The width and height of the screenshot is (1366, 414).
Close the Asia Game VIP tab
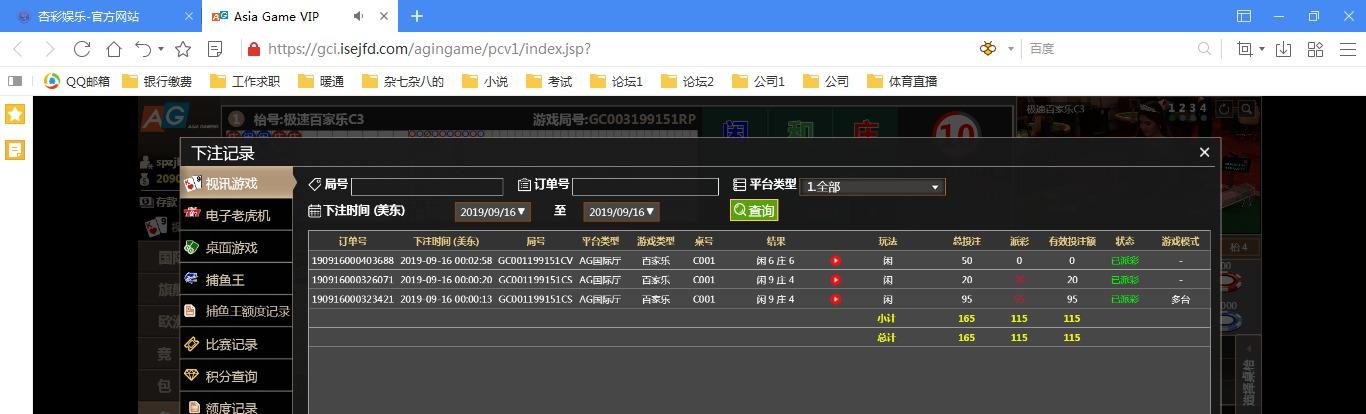(x=385, y=17)
